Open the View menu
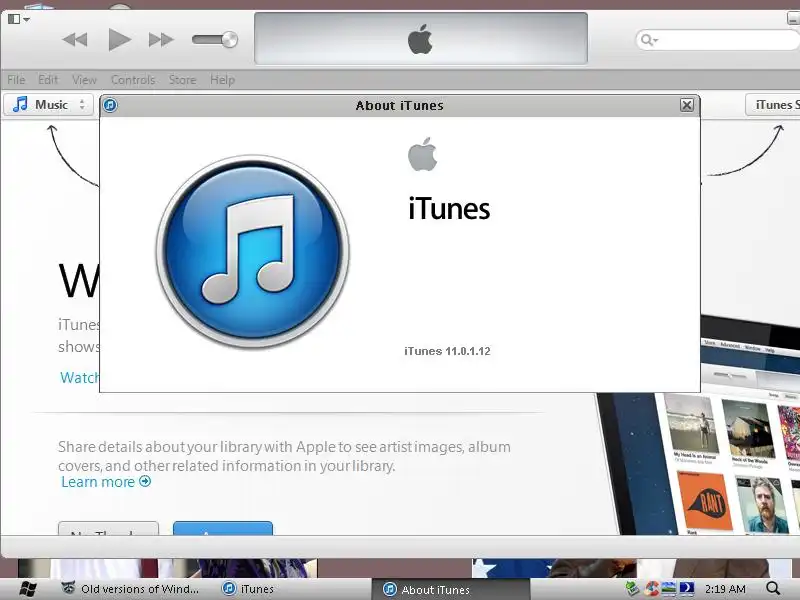 [84, 80]
